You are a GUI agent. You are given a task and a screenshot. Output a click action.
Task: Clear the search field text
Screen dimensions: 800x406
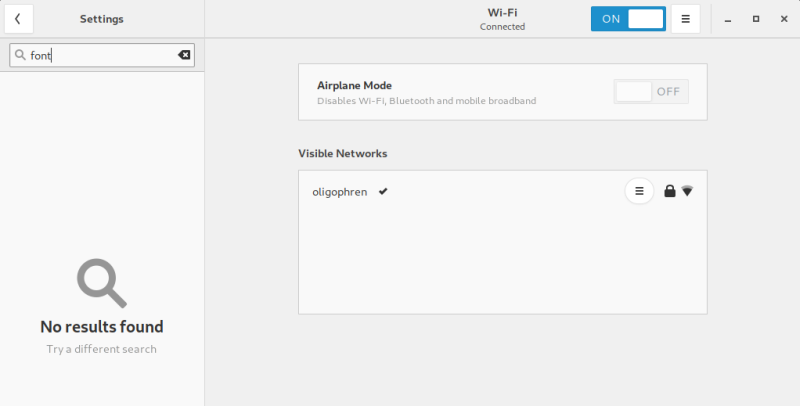pos(184,55)
